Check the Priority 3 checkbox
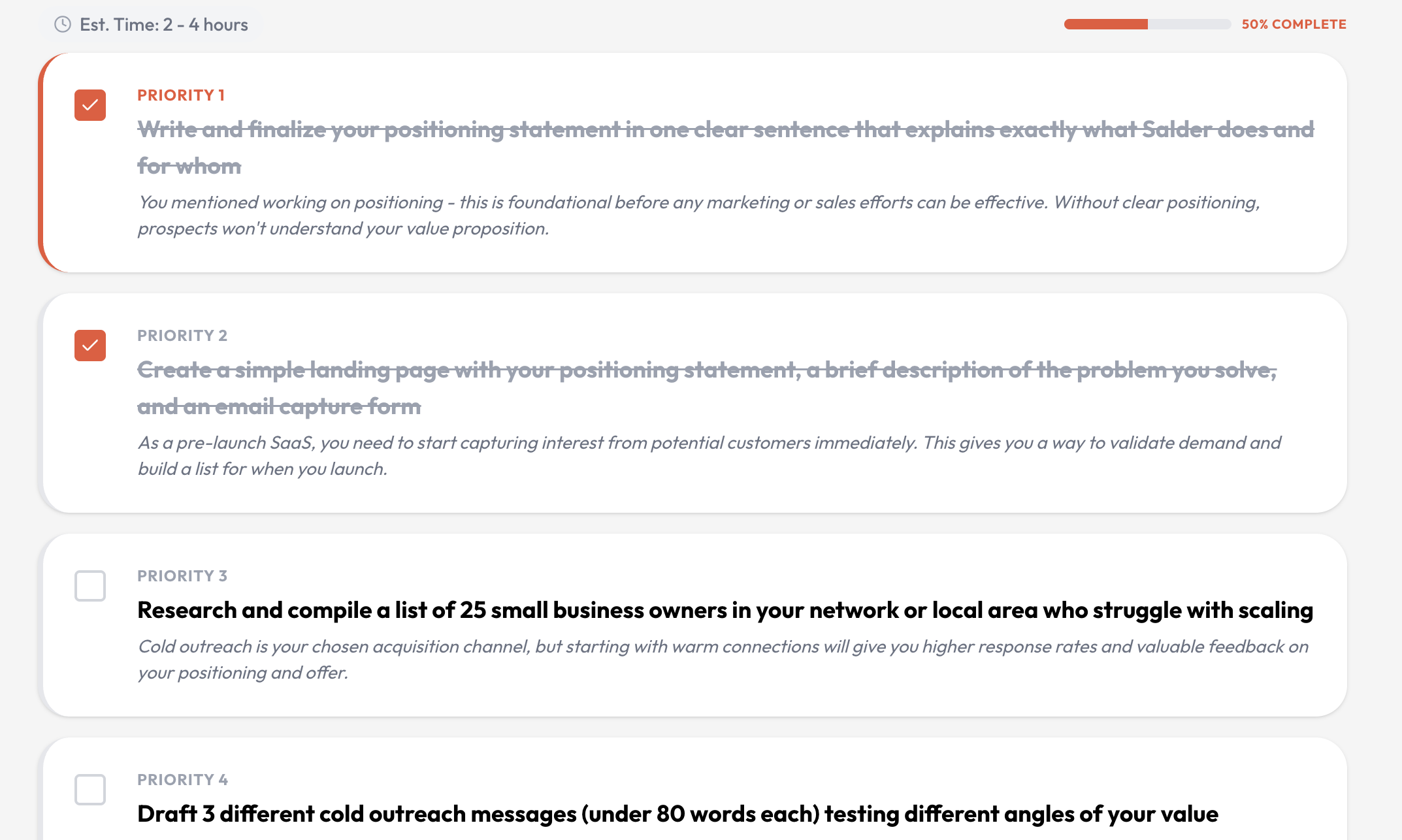This screenshot has width=1402, height=840. click(x=90, y=586)
